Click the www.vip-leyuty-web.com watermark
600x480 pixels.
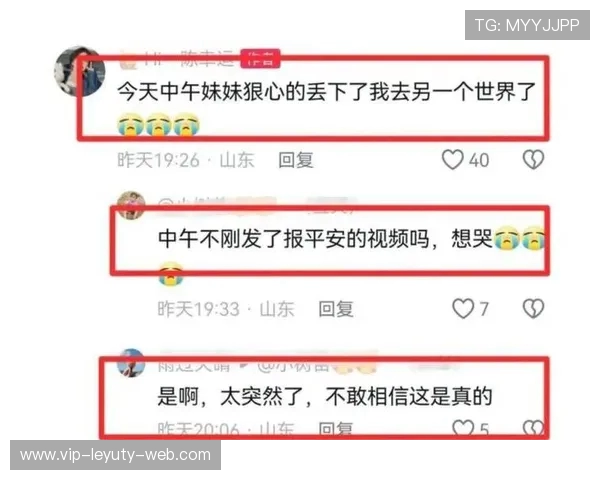coord(115,455)
